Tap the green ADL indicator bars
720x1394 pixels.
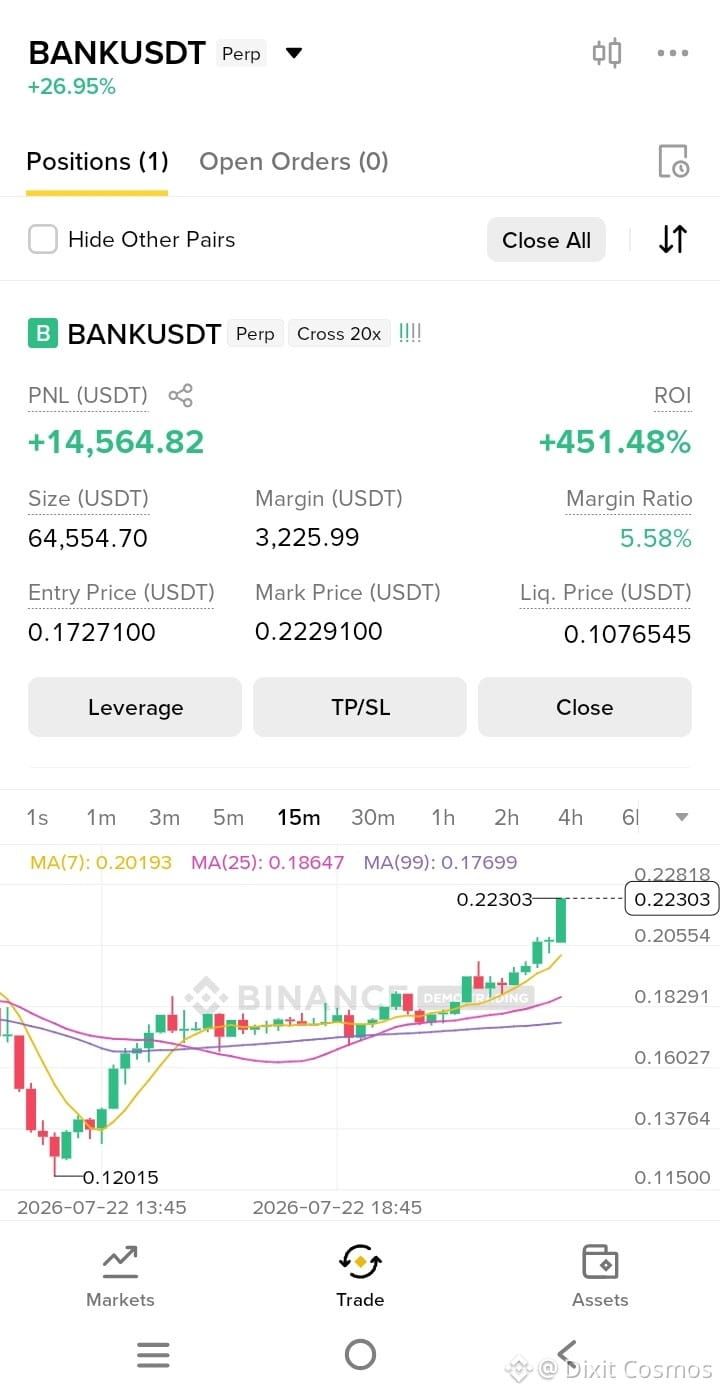[410, 333]
